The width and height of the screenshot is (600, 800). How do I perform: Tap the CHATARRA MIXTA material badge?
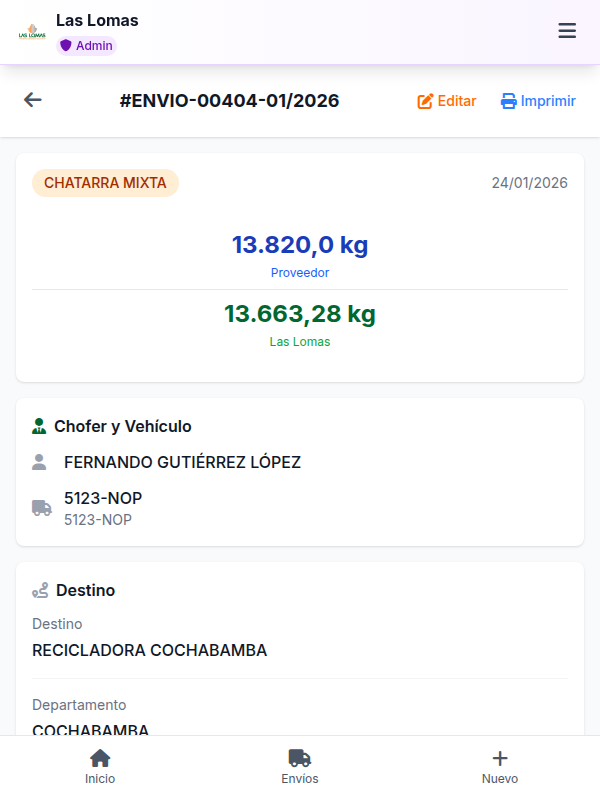click(105, 183)
